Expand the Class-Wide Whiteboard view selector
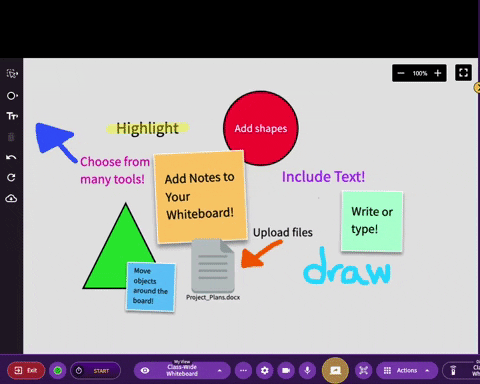Image resolution: width=480 pixels, height=384 pixels. (x=182, y=370)
